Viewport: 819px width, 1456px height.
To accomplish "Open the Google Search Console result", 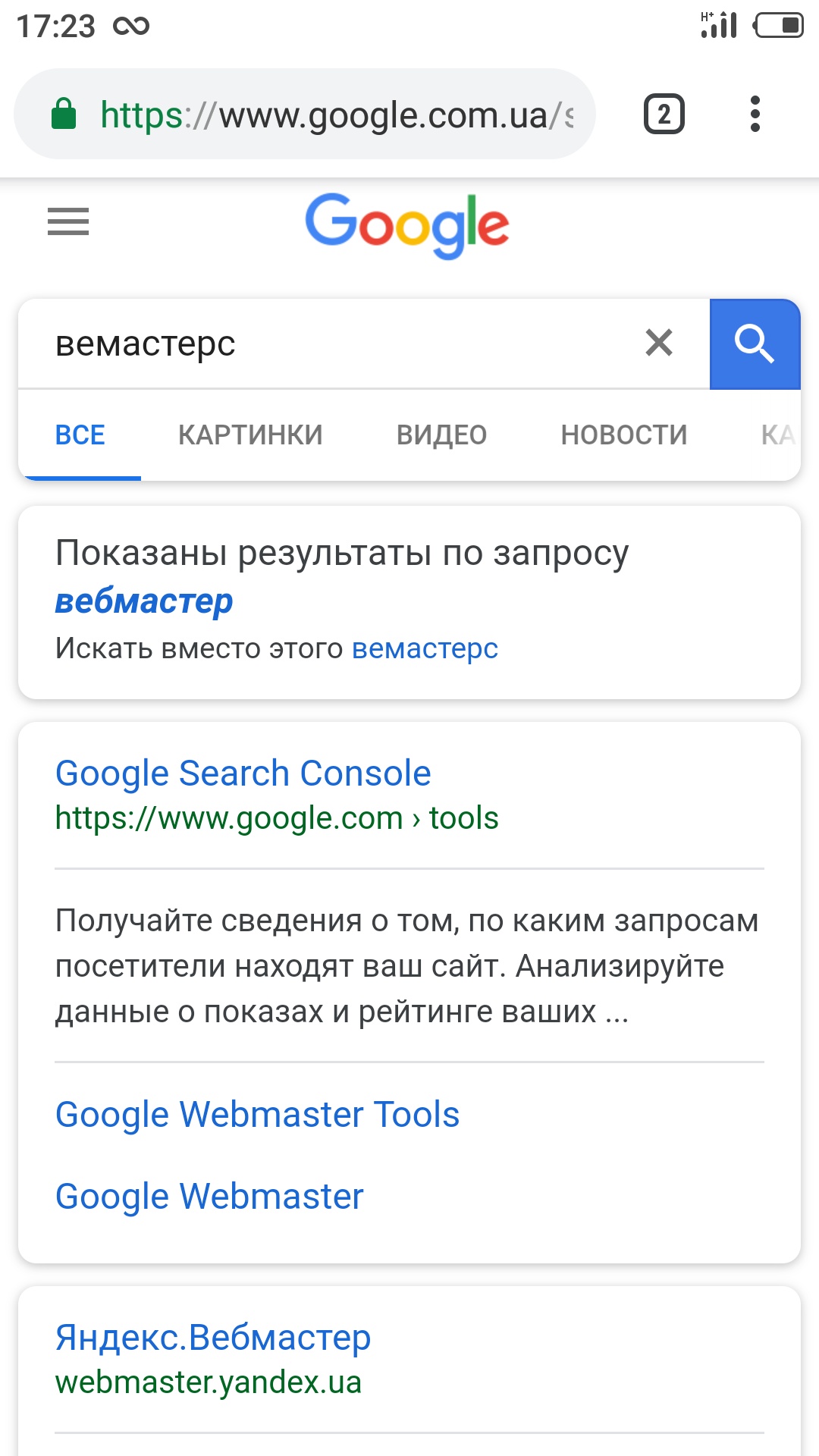I will tap(243, 773).
